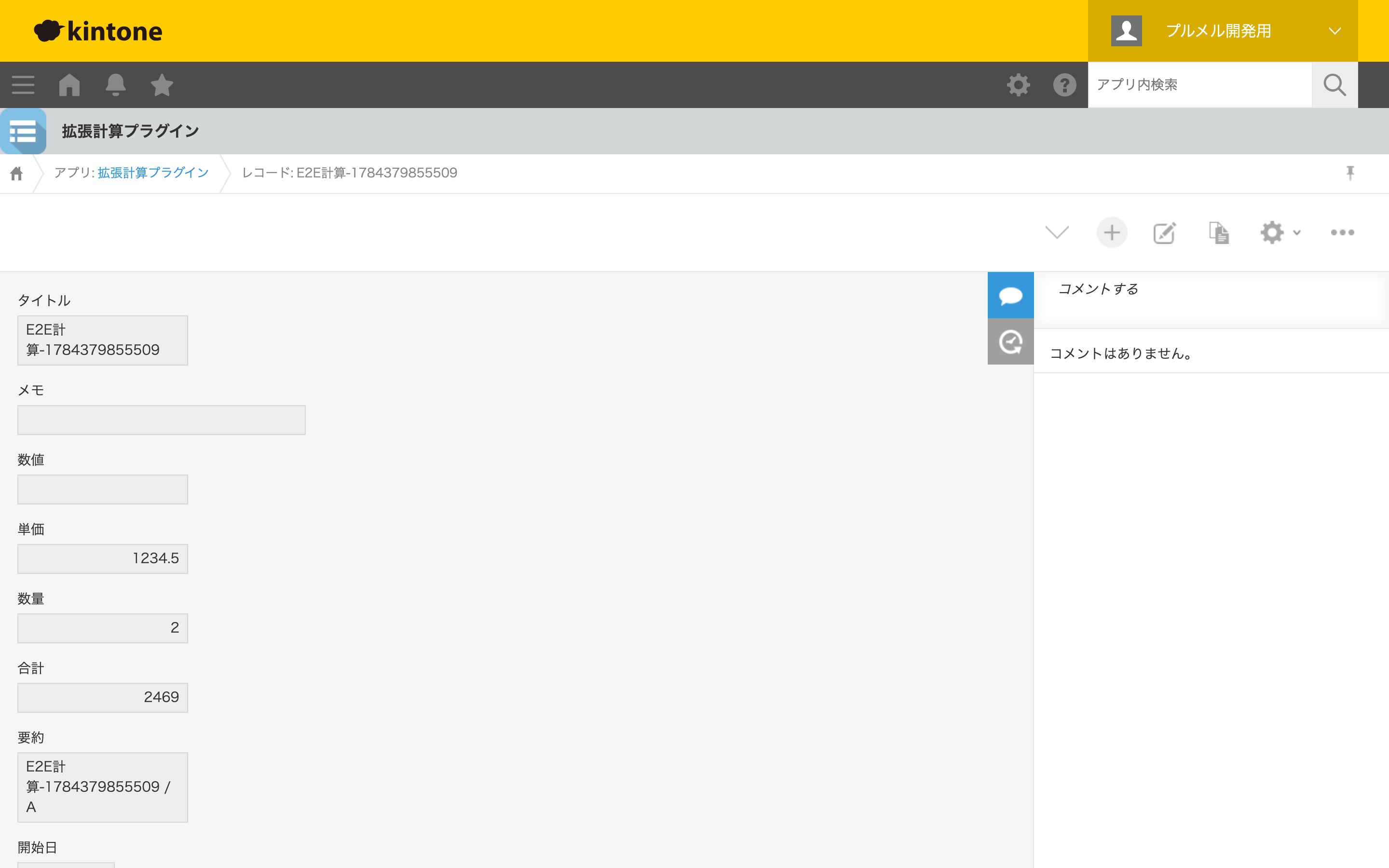Switch to the comments tab
The height and width of the screenshot is (868, 1389).
coord(1010,295)
